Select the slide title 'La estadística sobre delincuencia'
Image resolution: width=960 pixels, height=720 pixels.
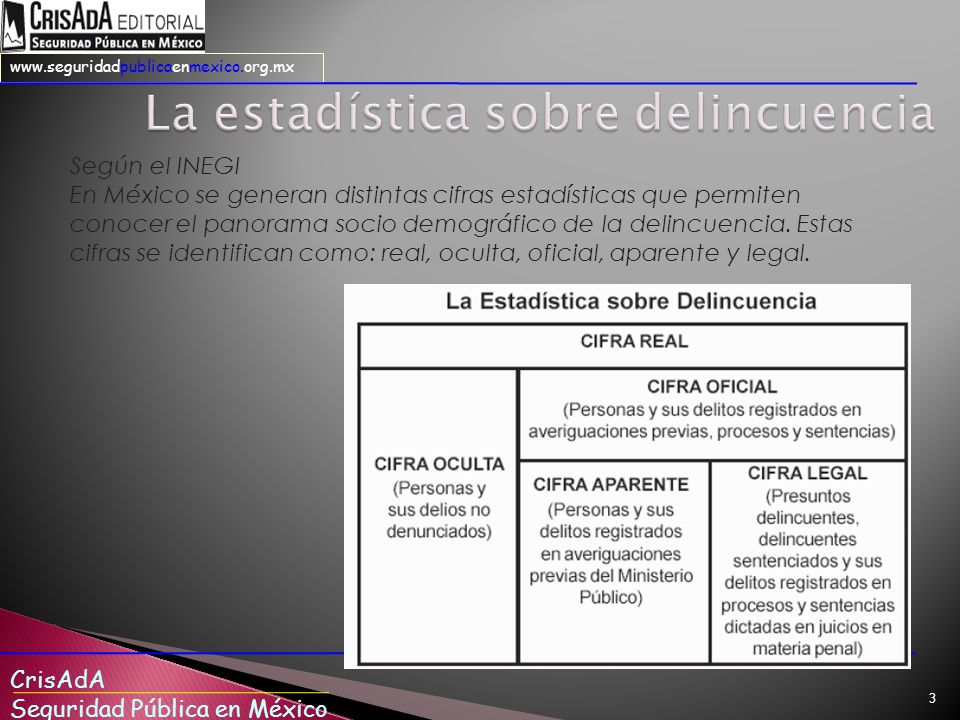[540, 113]
